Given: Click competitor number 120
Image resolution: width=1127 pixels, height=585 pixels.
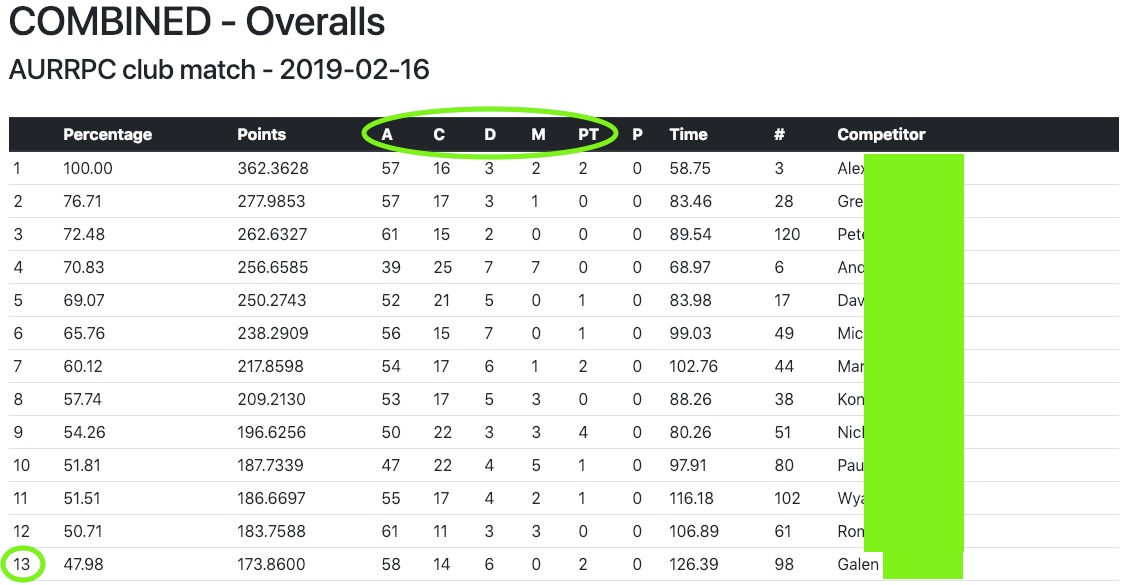Looking at the screenshot, I should (787, 235).
